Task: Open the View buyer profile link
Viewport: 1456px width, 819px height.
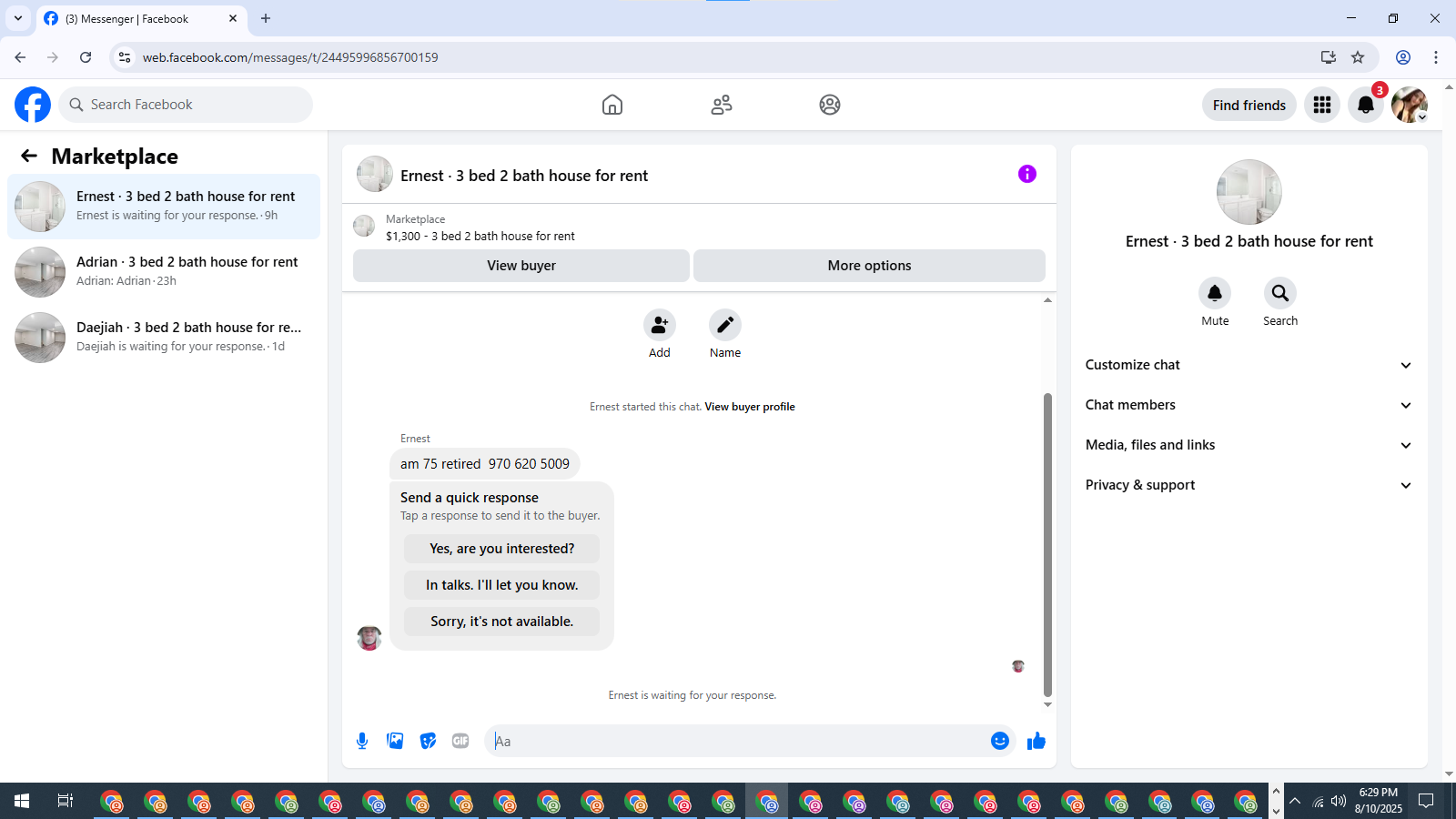Action: pyautogui.click(x=750, y=407)
